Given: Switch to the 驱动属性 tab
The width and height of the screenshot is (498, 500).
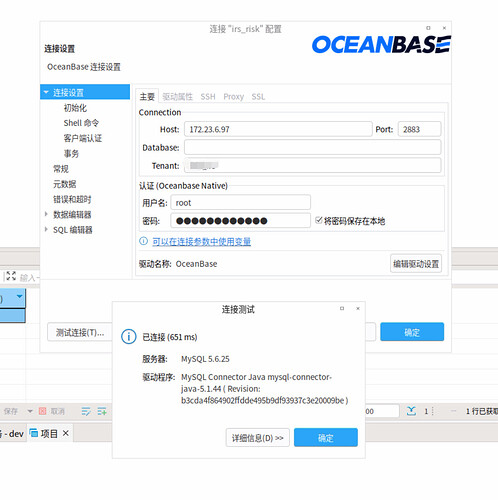Looking at the screenshot, I should (177, 97).
